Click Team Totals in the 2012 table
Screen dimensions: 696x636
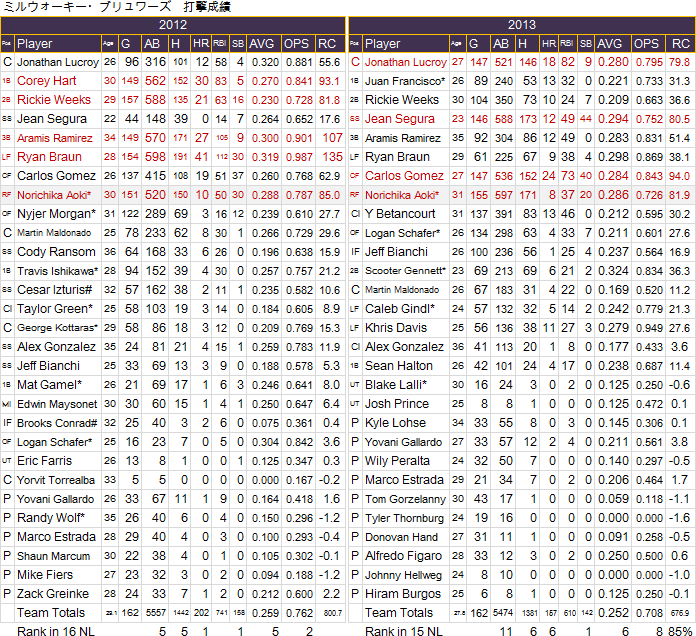pyautogui.click(x=51, y=612)
